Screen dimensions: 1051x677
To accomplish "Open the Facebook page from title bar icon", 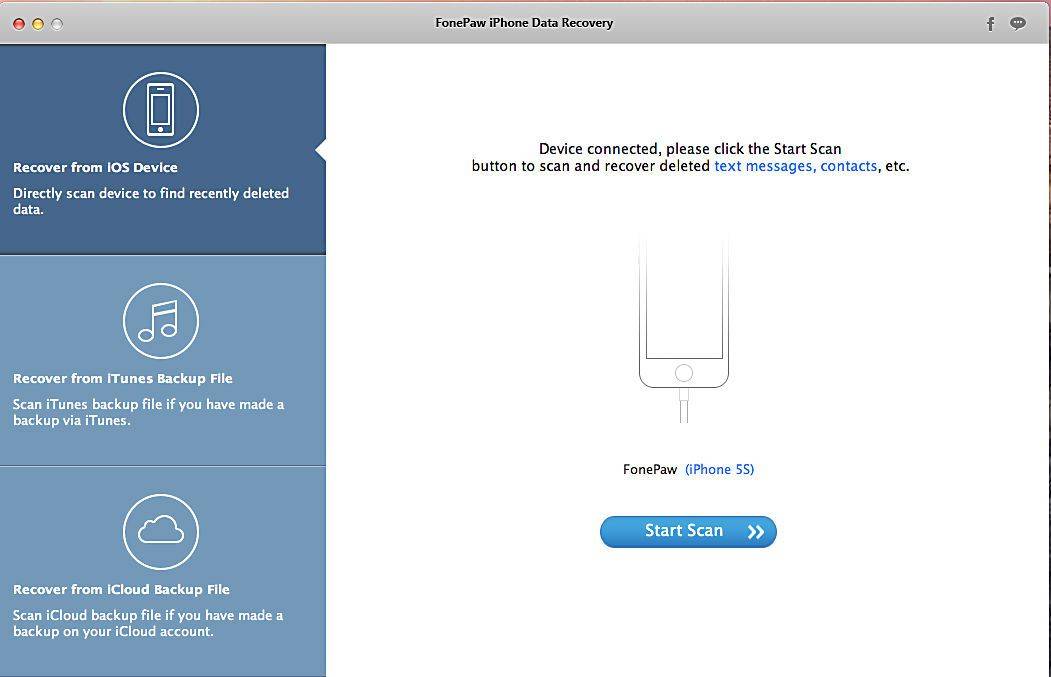I will tap(990, 23).
